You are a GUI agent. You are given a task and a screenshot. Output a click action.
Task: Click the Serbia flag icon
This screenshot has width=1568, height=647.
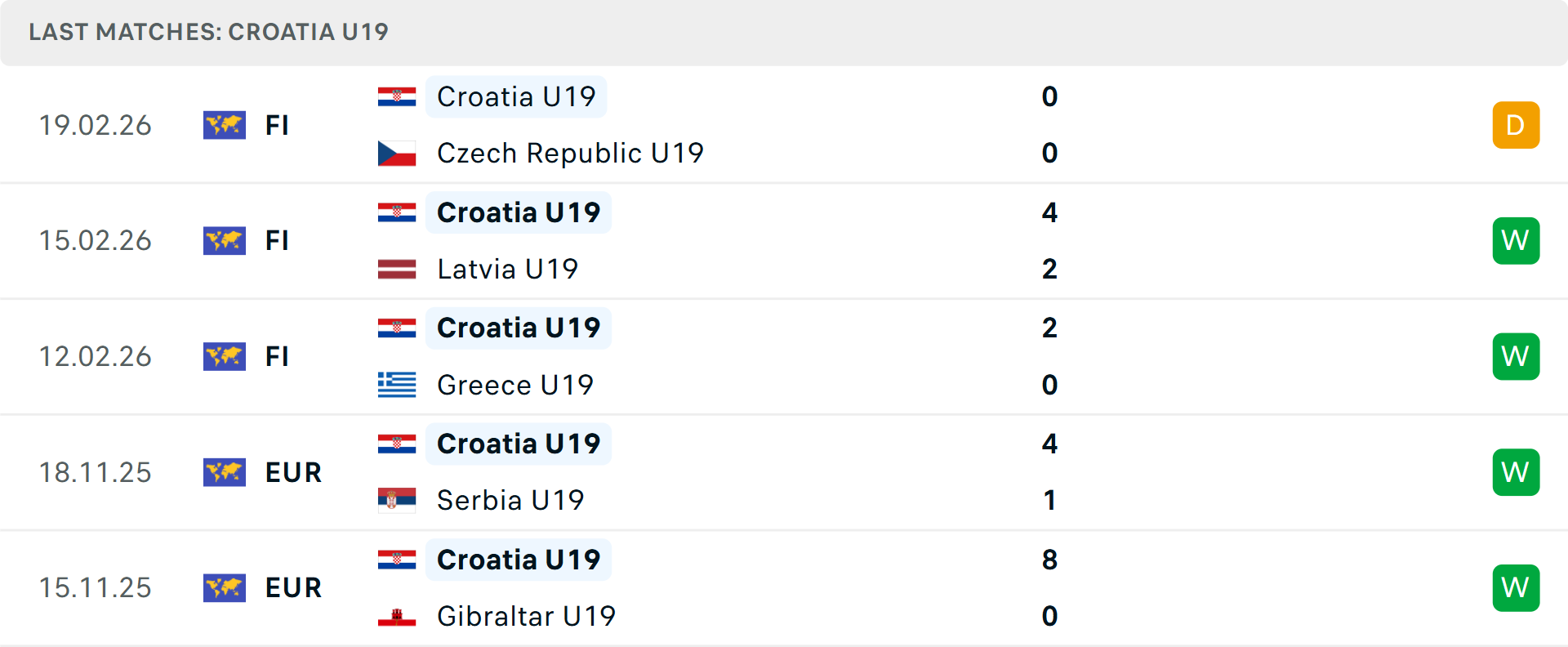[397, 501]
